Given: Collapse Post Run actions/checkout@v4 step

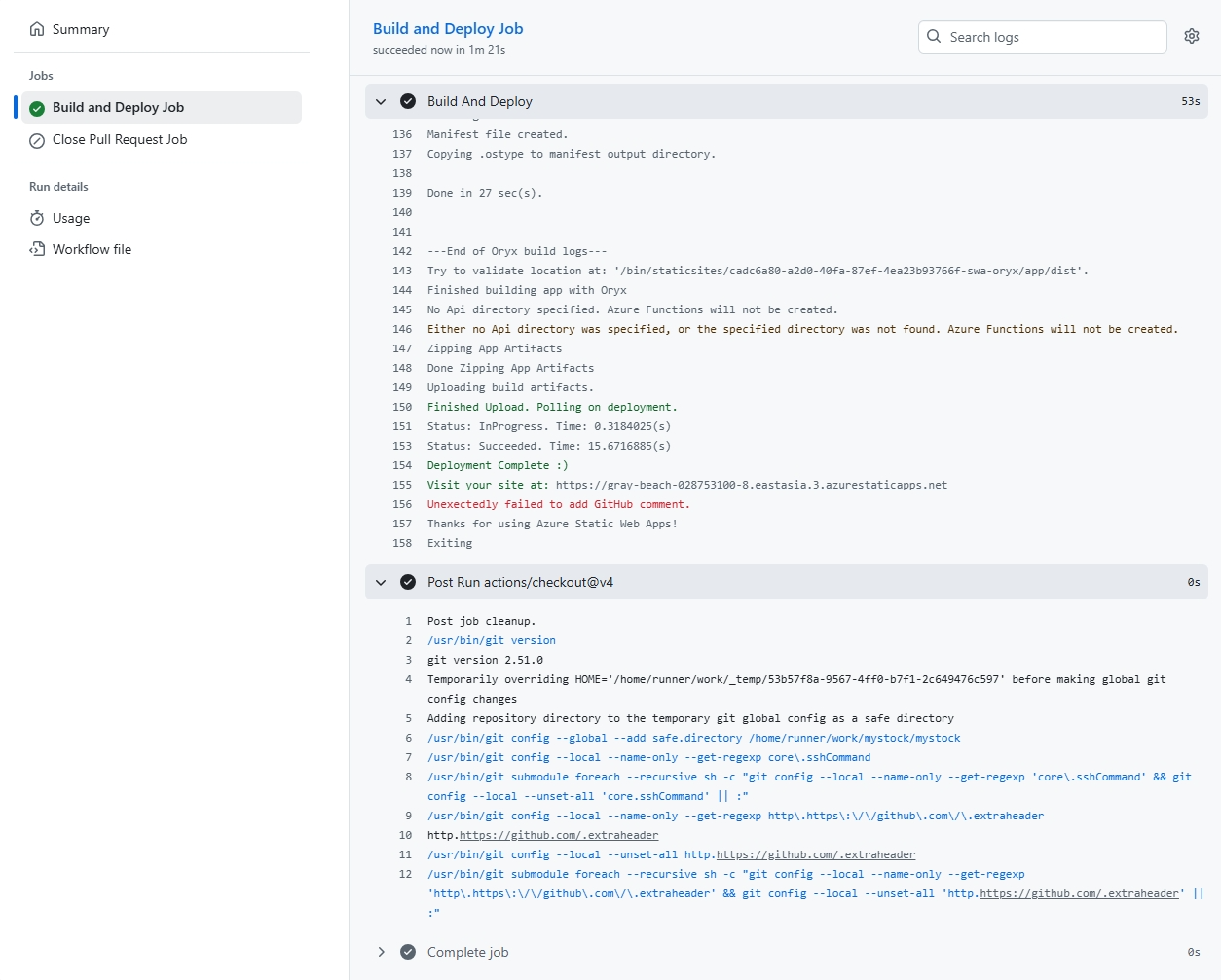Looking at the screenshot, I should point(381,582).
